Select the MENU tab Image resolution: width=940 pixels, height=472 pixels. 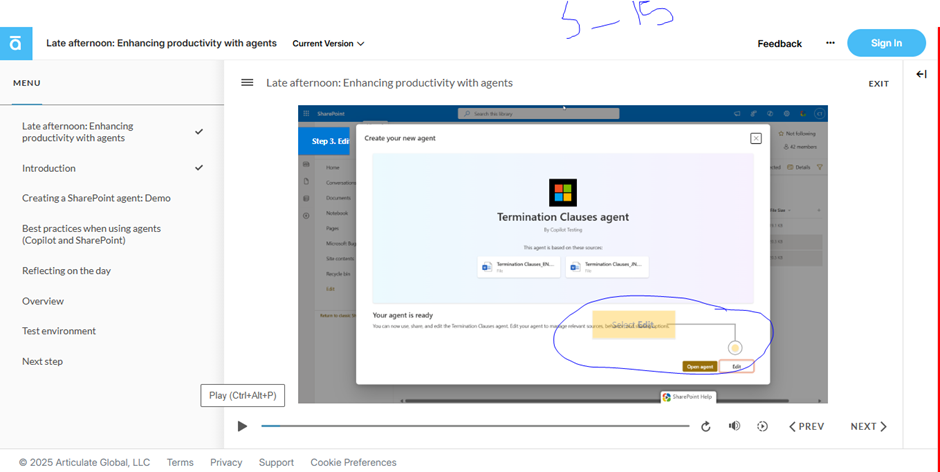pyautogui.click(x=27, y=83)
